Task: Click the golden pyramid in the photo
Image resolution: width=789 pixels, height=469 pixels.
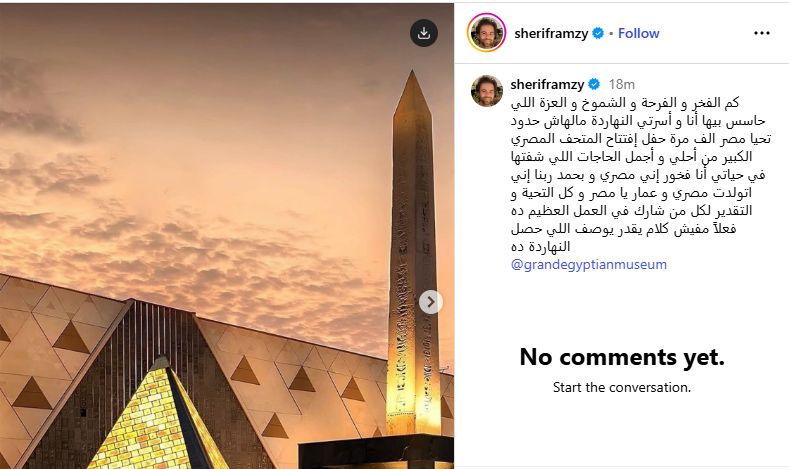Action: point(160,420)
